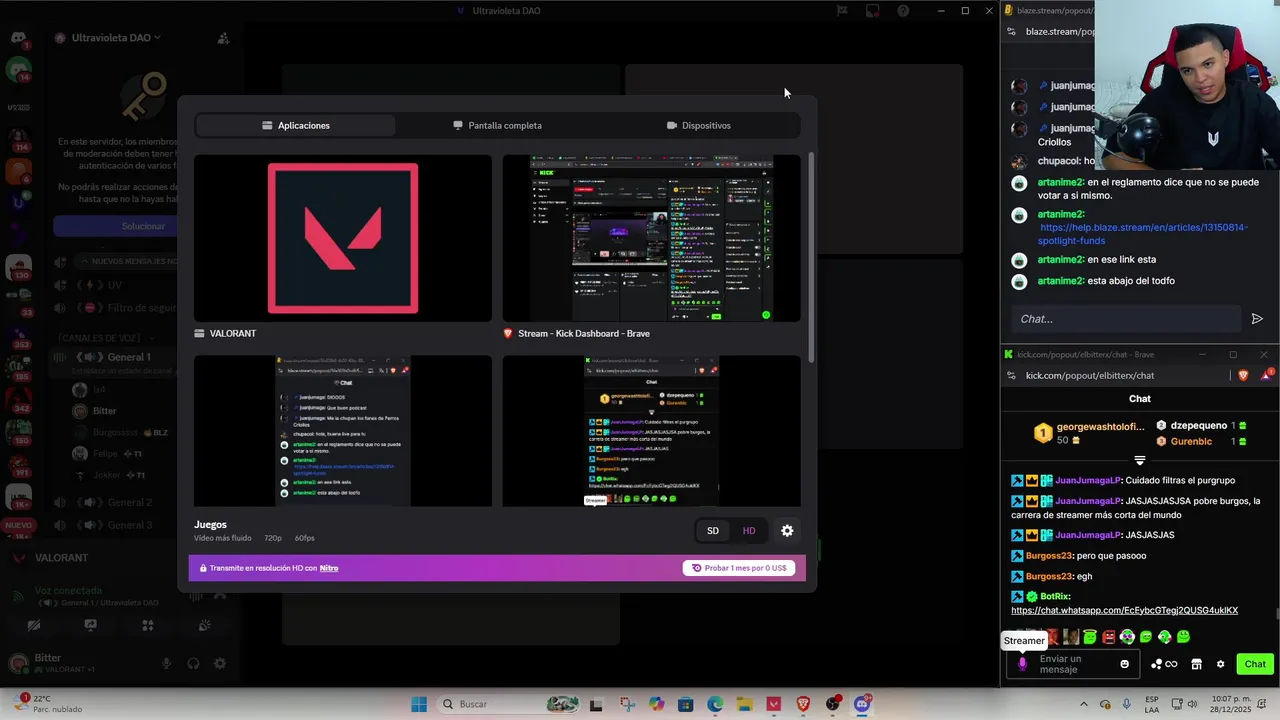1280x720 pixels.
Task: Click Probar 1 mes por 0 US$ button
Action: (x=739, y=568)
